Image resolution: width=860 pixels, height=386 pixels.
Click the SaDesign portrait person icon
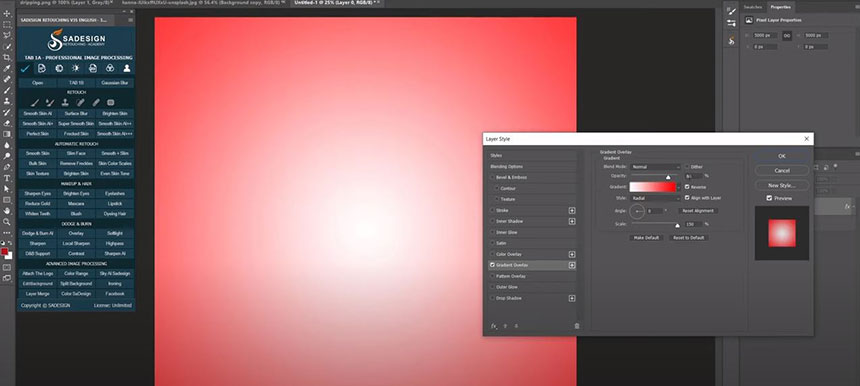coord(127,69)
